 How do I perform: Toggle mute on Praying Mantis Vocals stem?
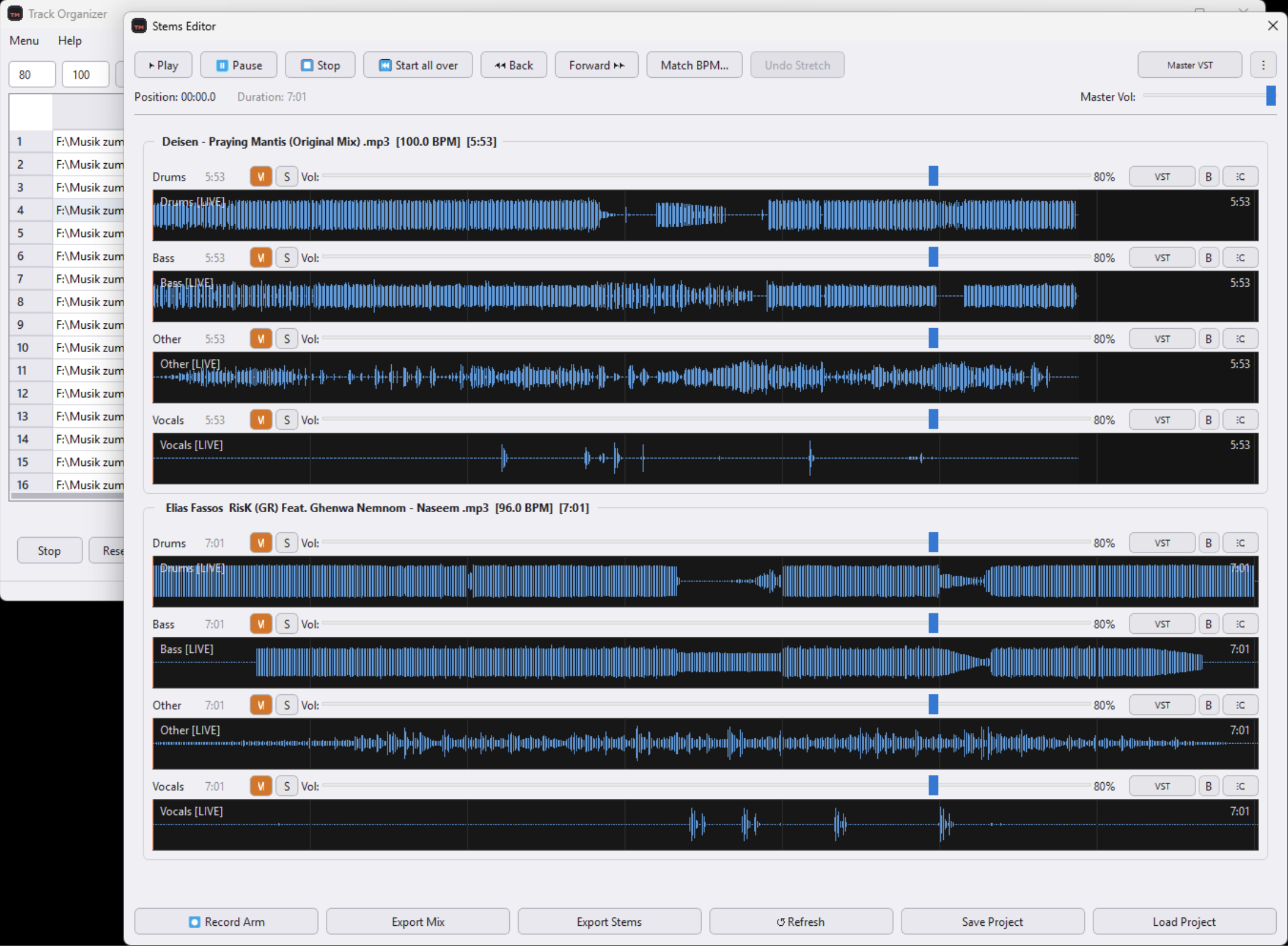click(261, 420)
